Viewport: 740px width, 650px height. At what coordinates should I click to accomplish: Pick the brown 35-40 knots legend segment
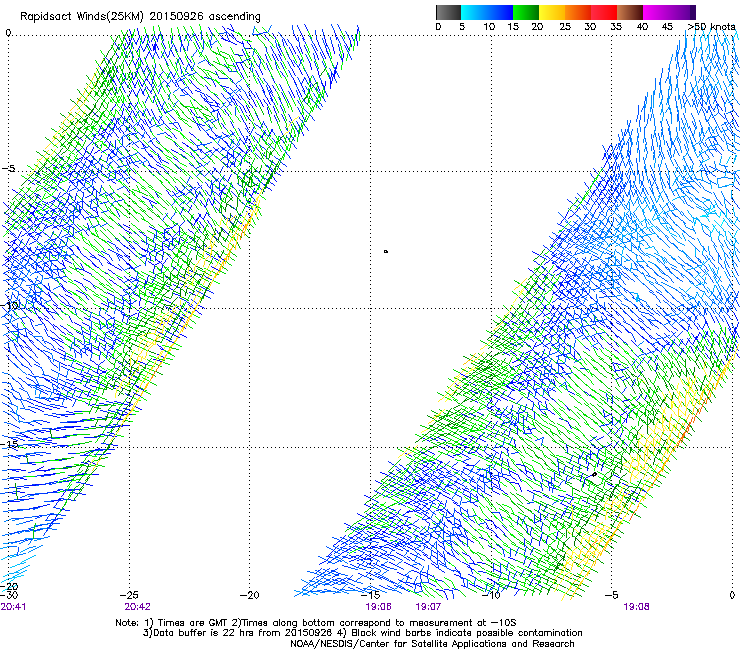[630, 12]
